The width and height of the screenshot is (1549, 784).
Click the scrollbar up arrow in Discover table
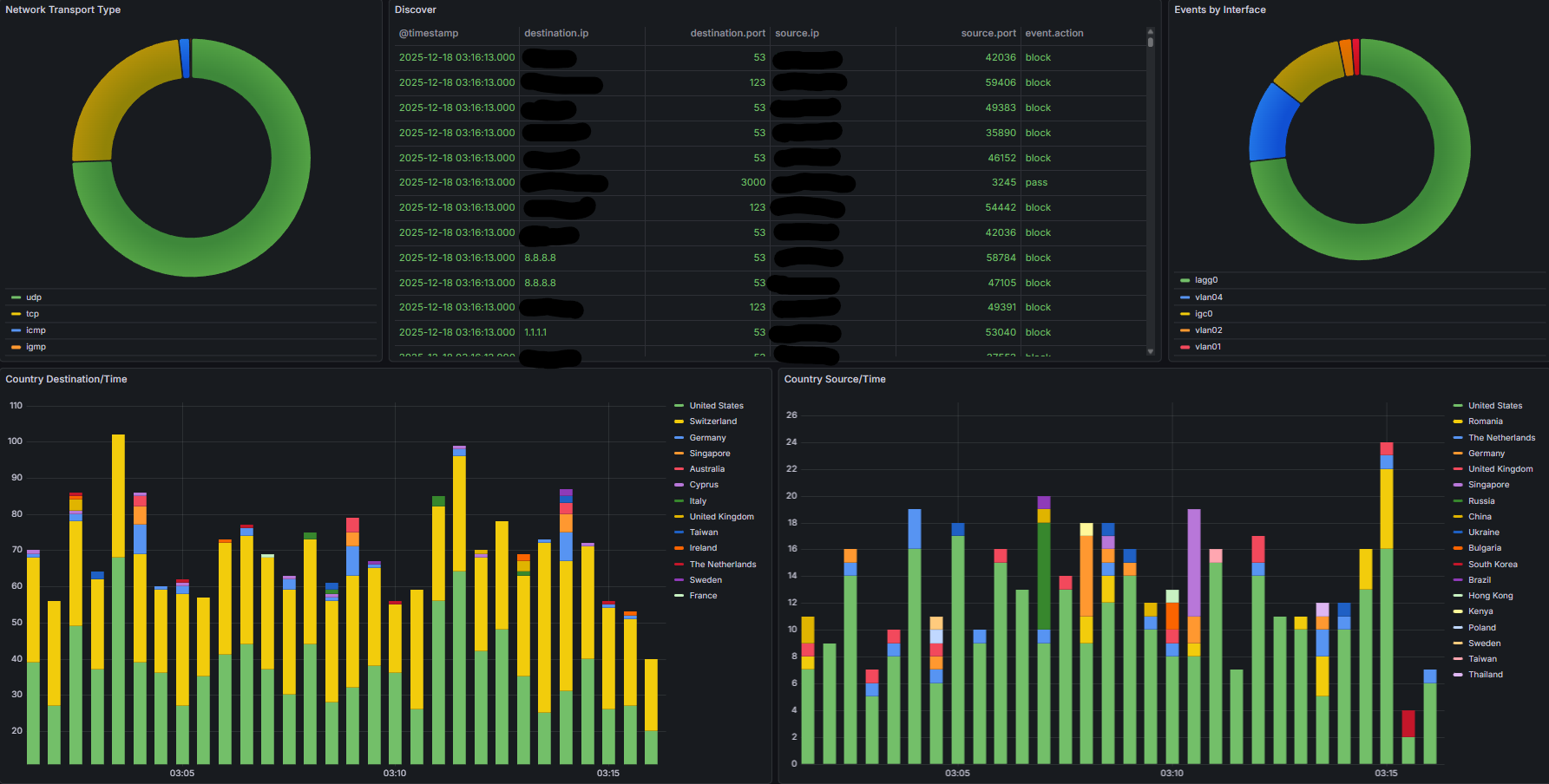pos(1151,30)
